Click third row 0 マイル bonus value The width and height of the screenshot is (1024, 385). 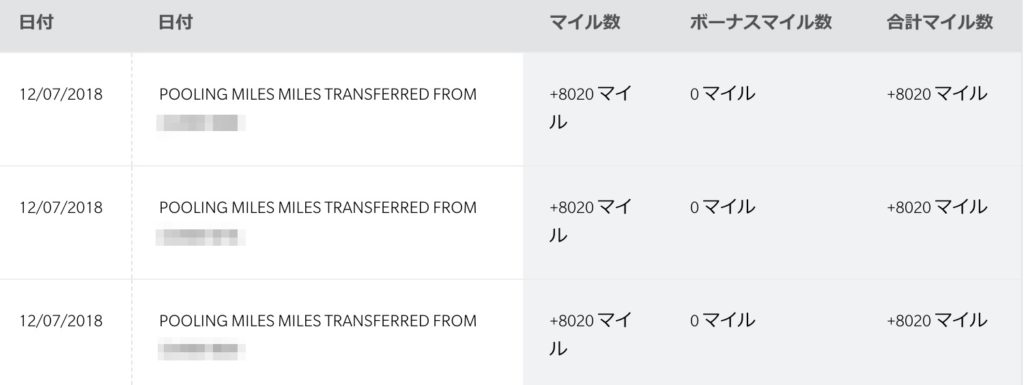[x=722, y=321]
